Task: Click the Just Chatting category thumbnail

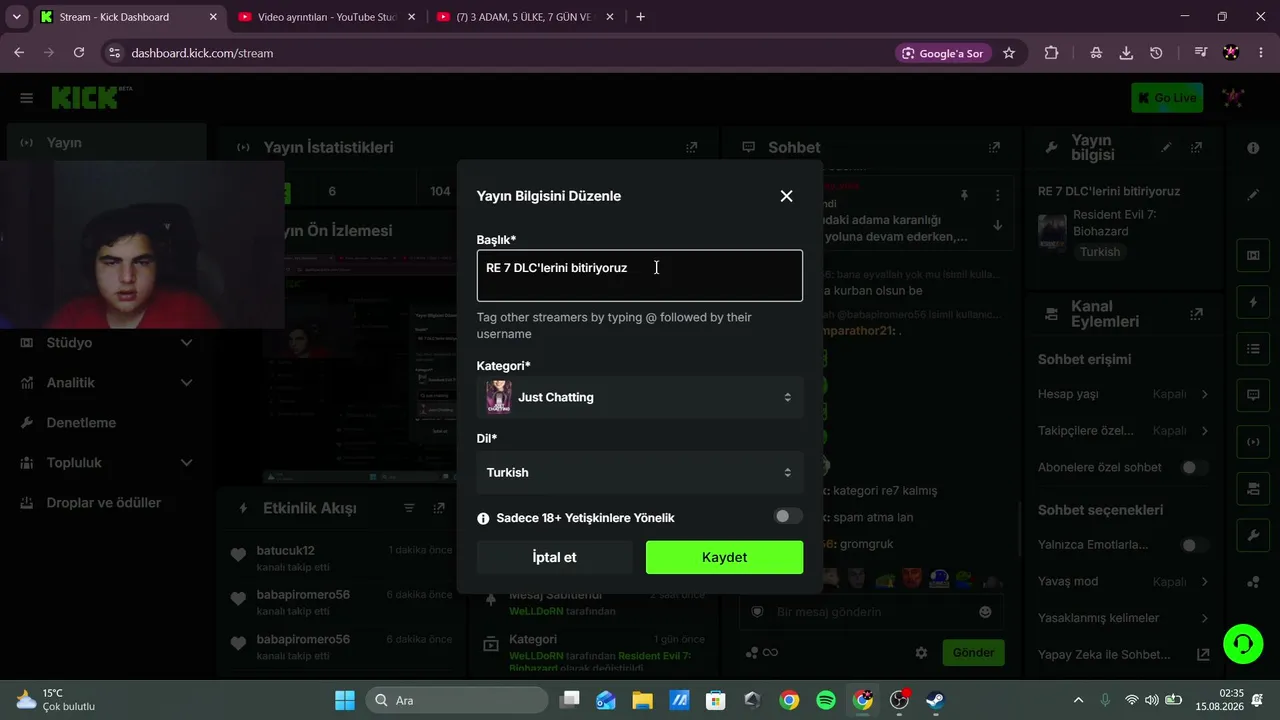Action: (498, 397)
